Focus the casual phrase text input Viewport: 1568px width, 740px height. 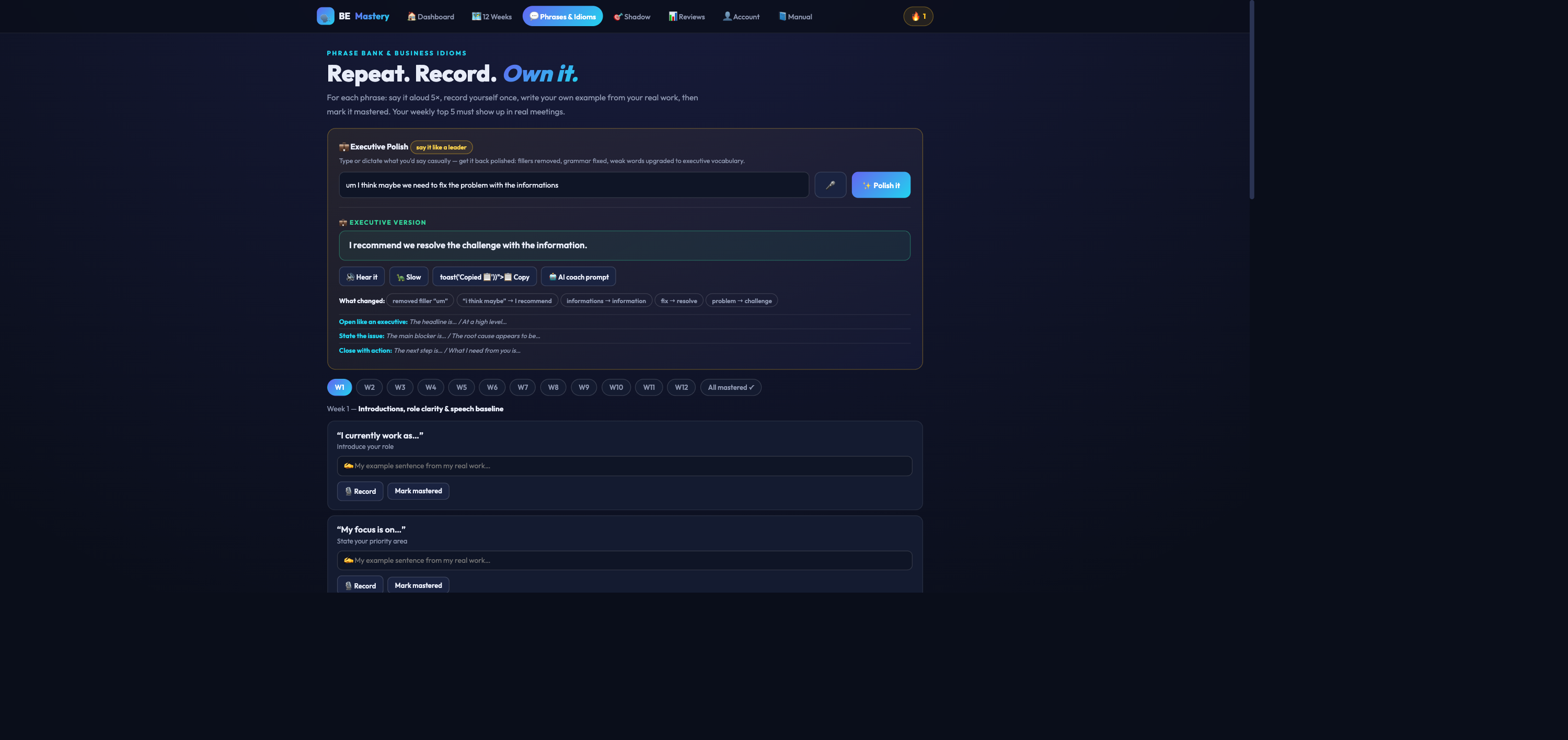pos(573,185)
